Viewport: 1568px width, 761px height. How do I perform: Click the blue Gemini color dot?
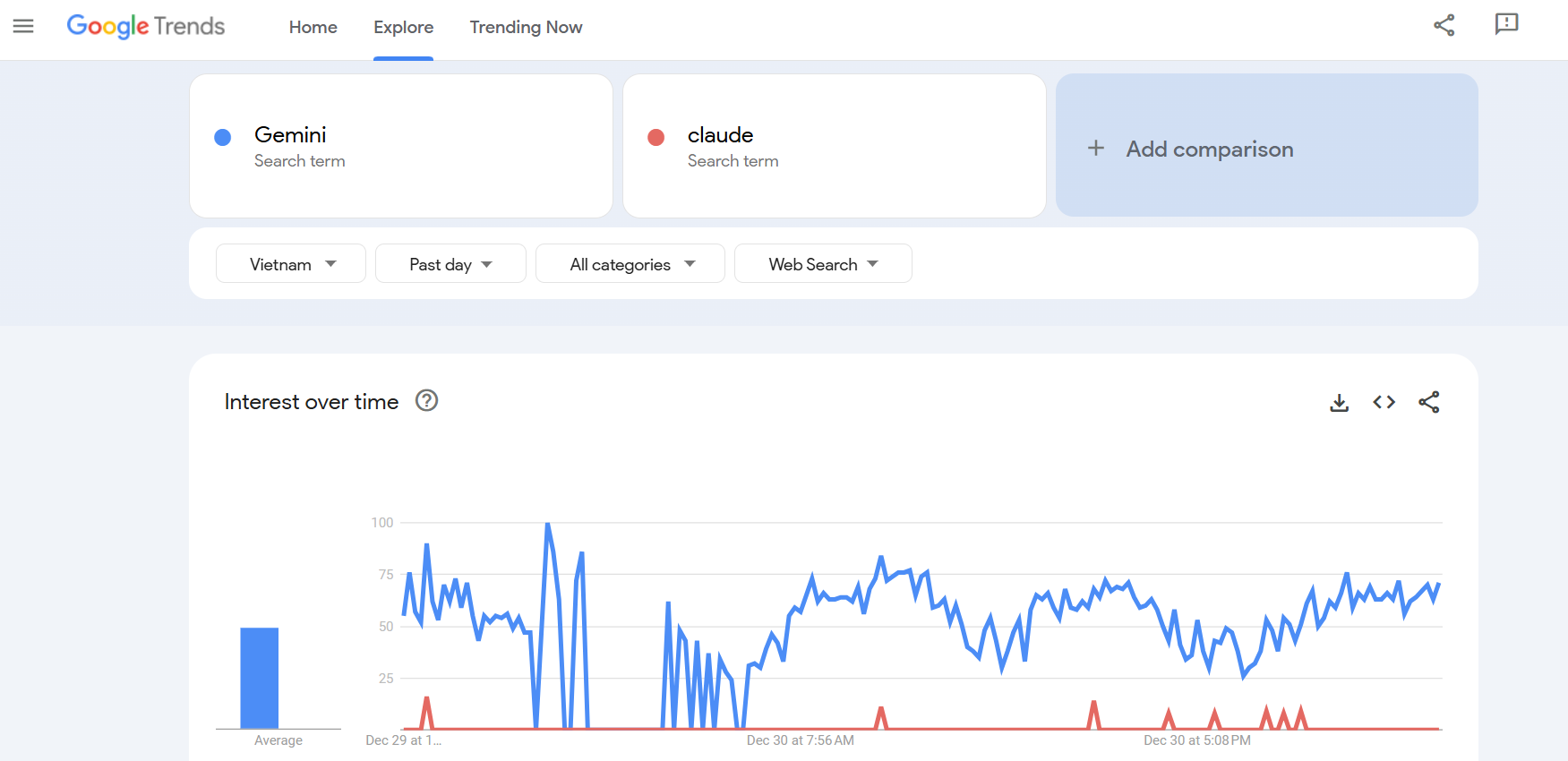(223, 137)
